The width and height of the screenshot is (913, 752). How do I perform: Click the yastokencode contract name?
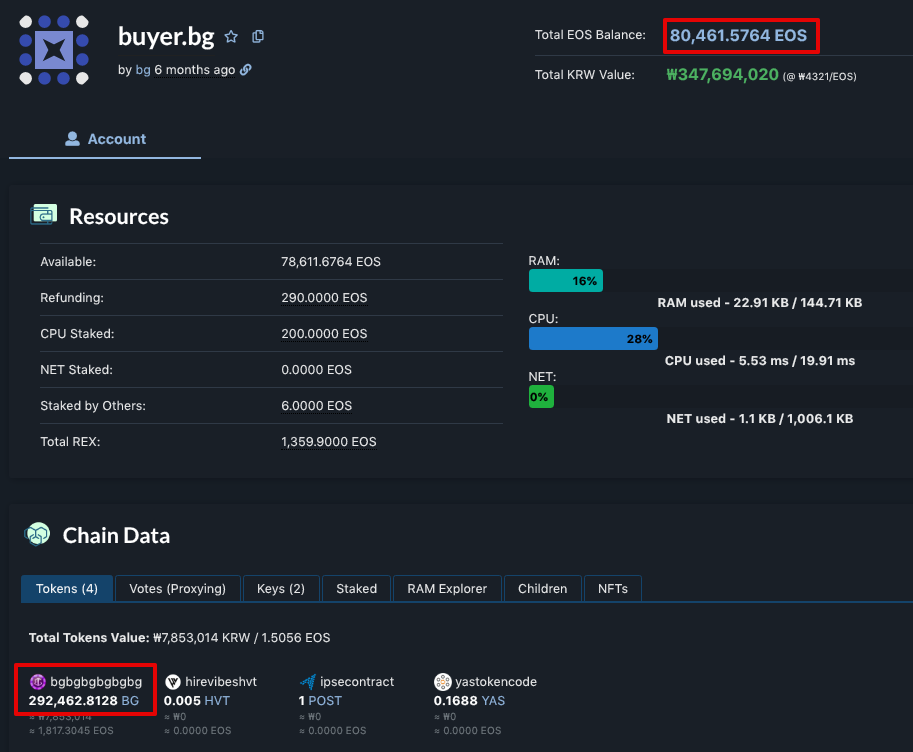[496, 682]
